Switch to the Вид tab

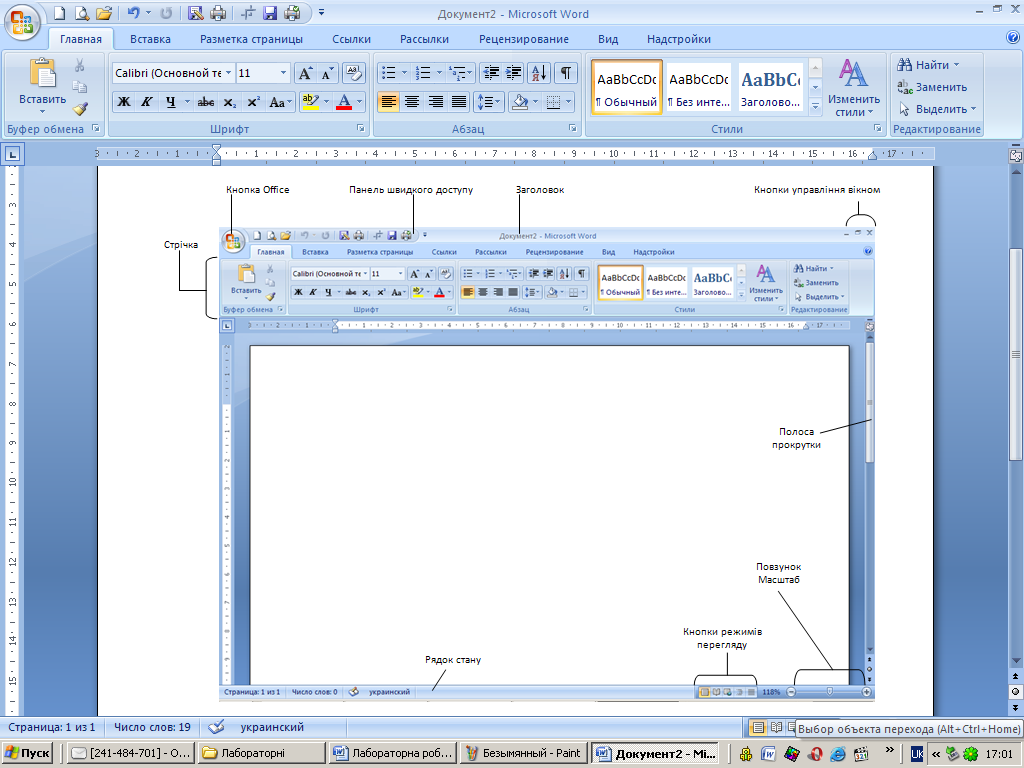click(608, 39)
